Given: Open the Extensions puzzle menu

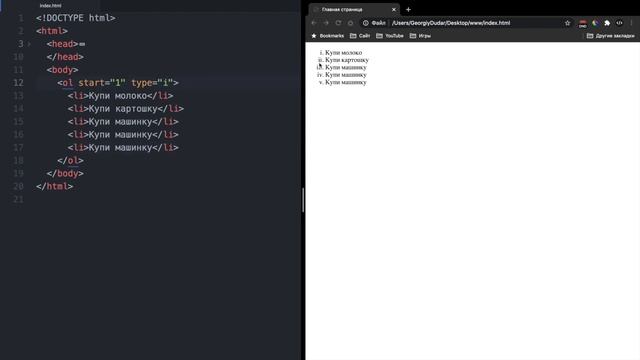Looking at the screenshot, I should point(607,23).
